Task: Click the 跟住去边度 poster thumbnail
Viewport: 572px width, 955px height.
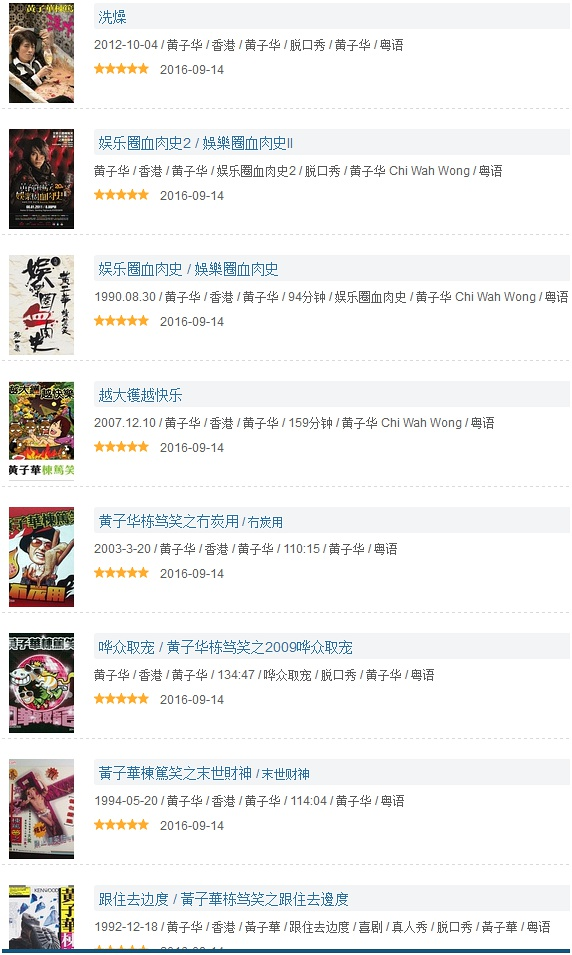Action: point(41,917)
